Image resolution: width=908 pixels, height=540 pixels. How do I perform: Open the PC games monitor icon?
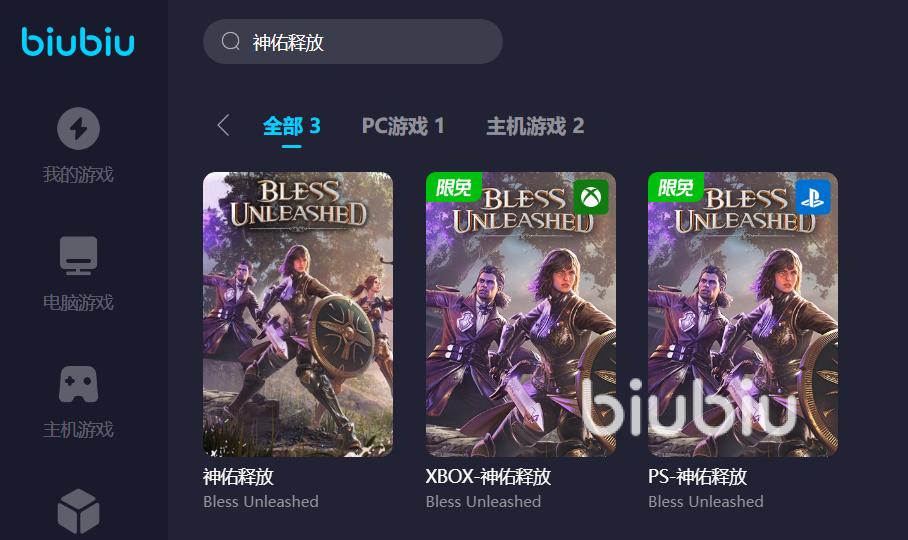coord(78,255)
